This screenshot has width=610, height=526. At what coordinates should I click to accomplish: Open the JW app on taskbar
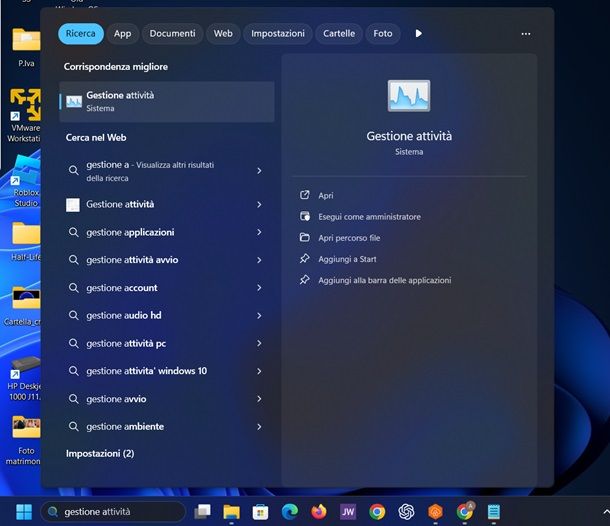[348, 512]
